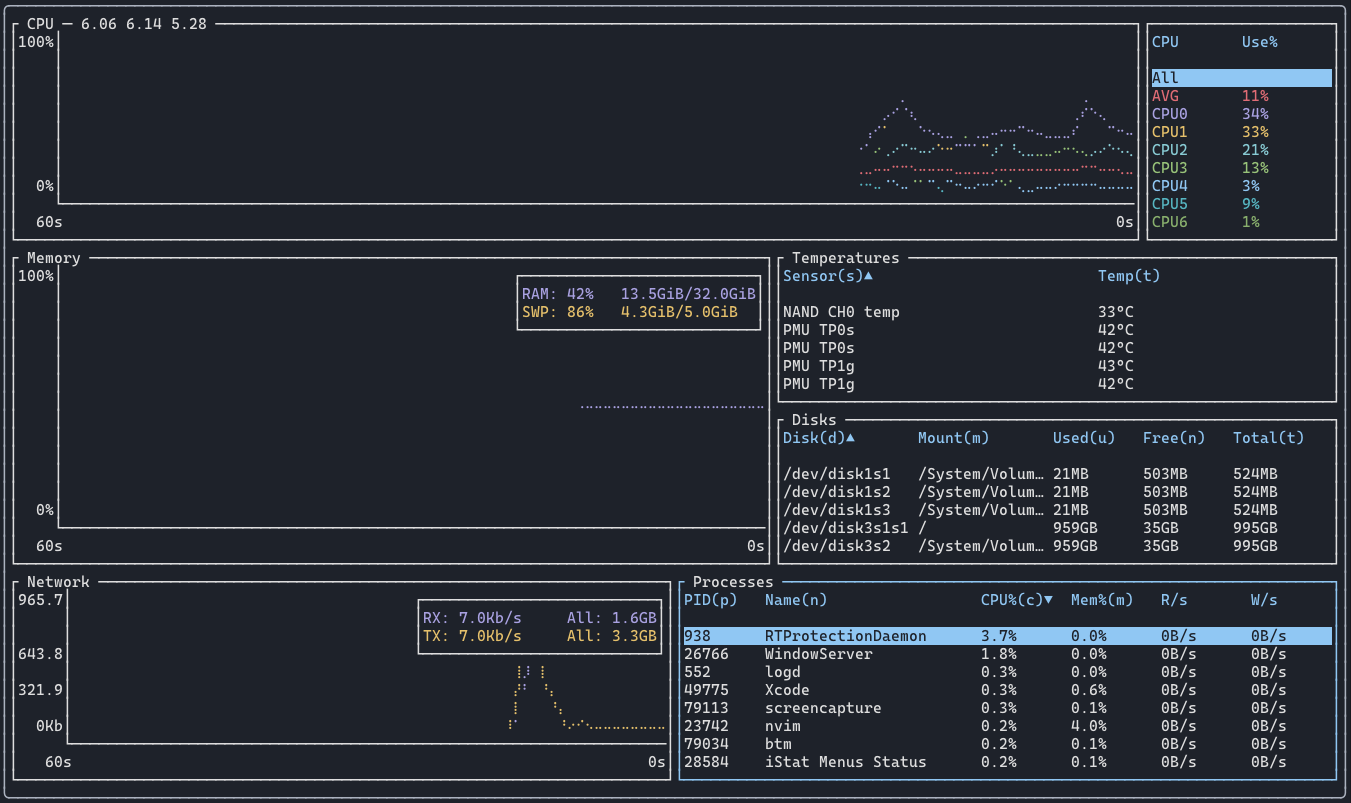Sort processes by Name(n) header
Viewport: 1351px width, 803px height.
796,600
